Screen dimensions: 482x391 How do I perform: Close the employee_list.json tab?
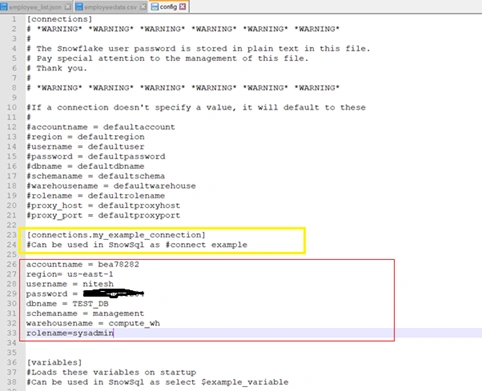click(x=68, y=7)
